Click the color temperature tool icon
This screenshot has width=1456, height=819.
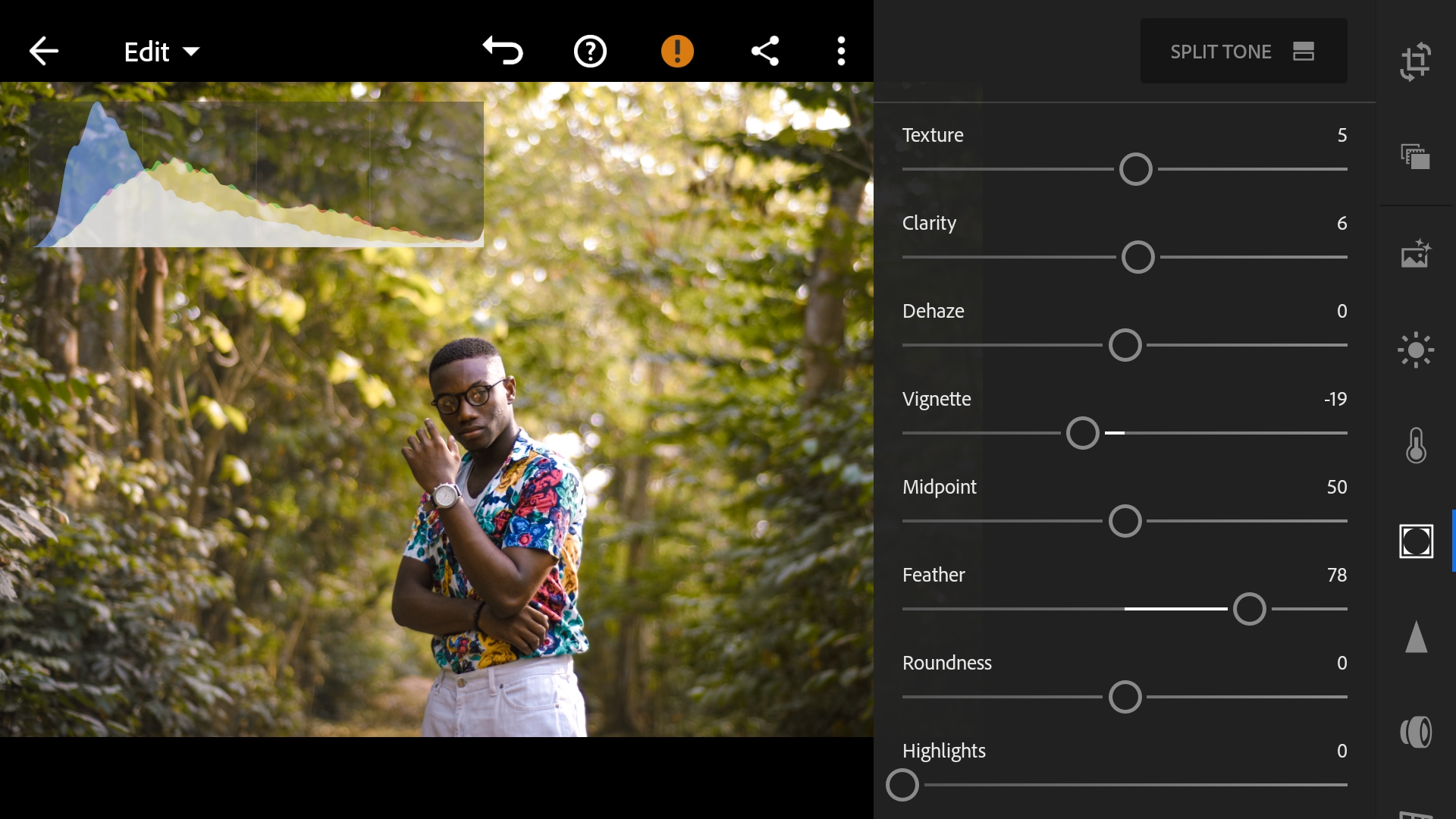[x=1418, y=445]
